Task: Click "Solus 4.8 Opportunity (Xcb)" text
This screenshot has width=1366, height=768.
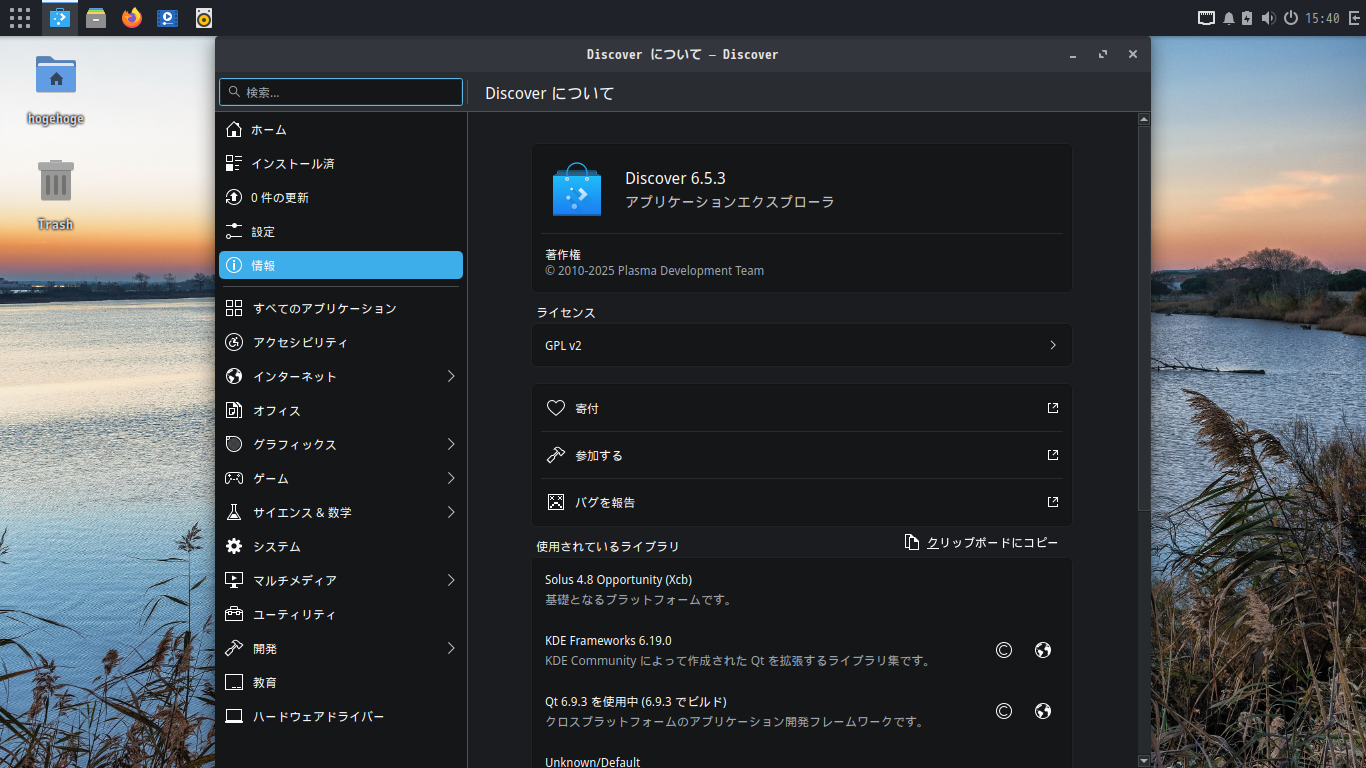Action: point(618,580)
